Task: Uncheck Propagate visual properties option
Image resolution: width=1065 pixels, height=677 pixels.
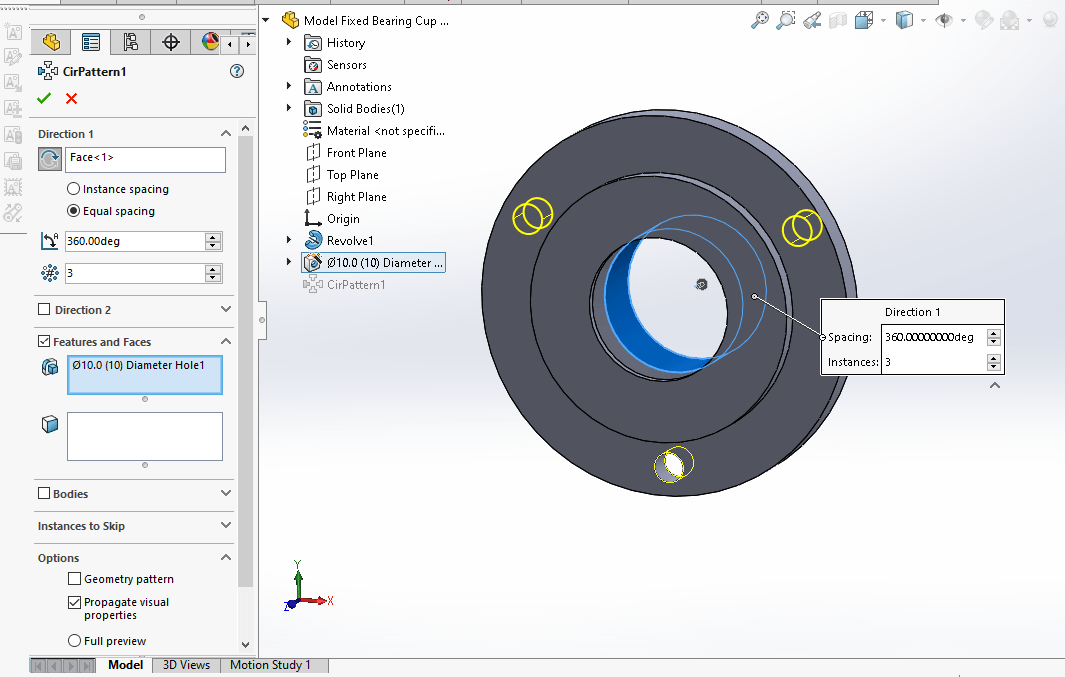Action: coord(74,603)
